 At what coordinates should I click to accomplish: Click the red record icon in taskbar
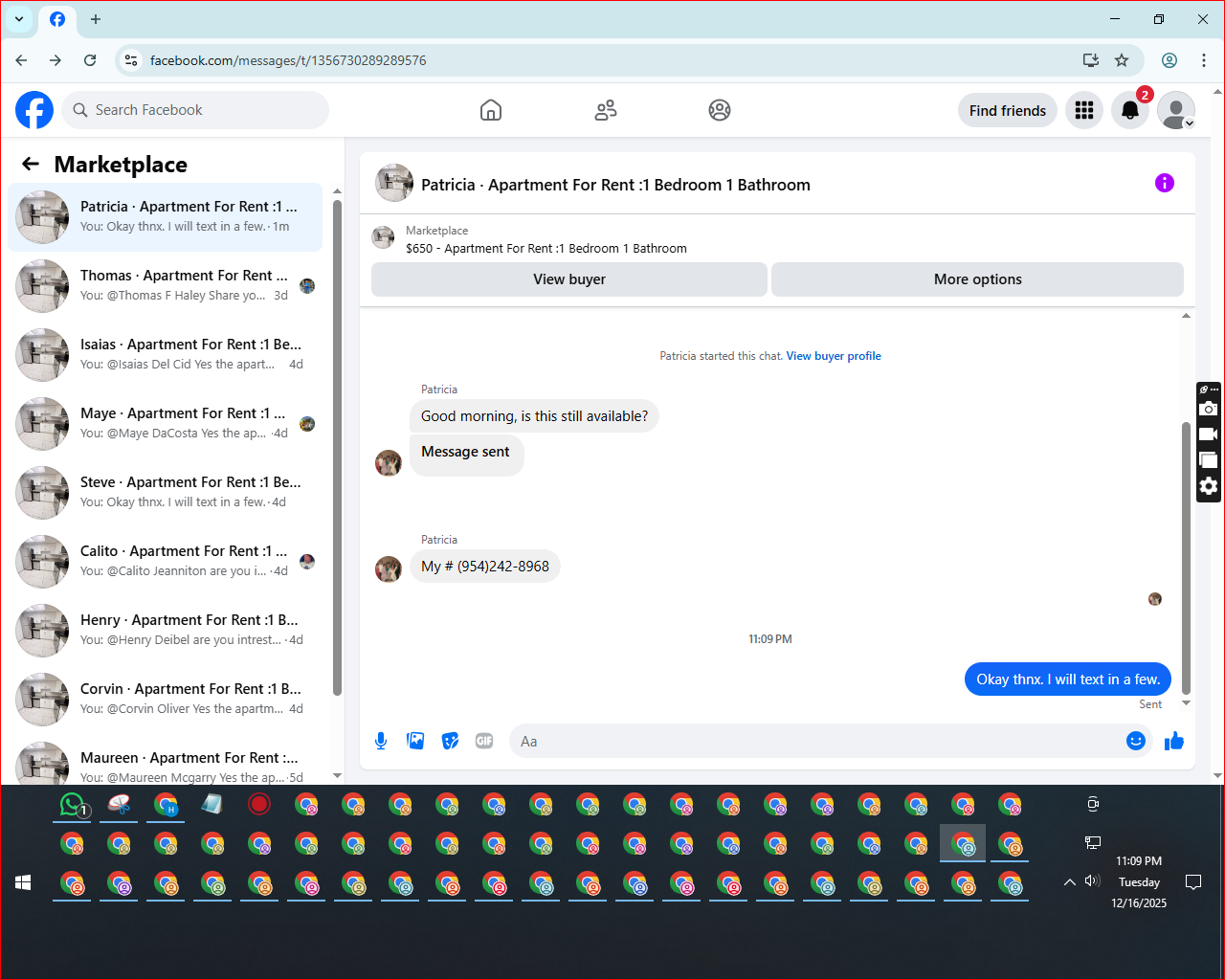259,804
